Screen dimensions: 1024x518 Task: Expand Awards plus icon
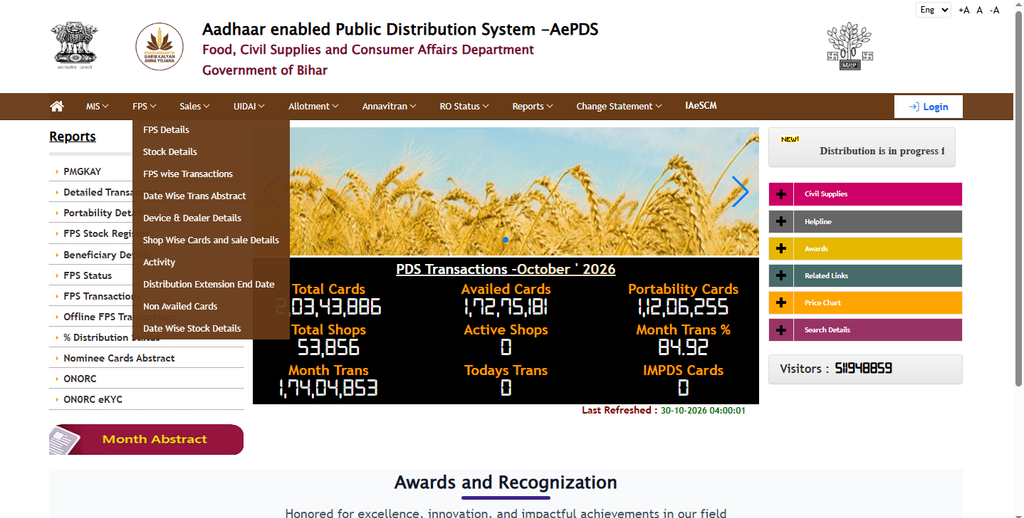pos(781,249)
